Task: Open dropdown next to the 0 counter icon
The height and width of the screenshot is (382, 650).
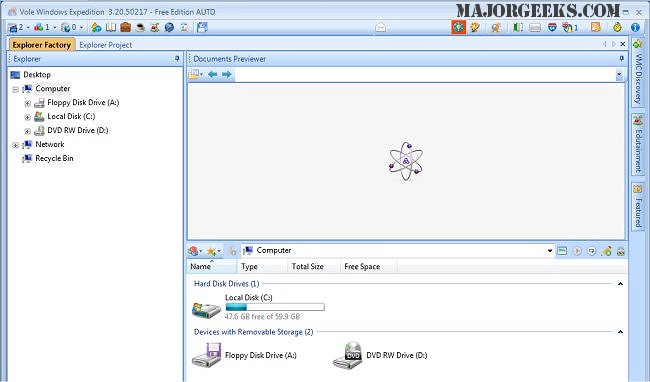Action: 81,27
